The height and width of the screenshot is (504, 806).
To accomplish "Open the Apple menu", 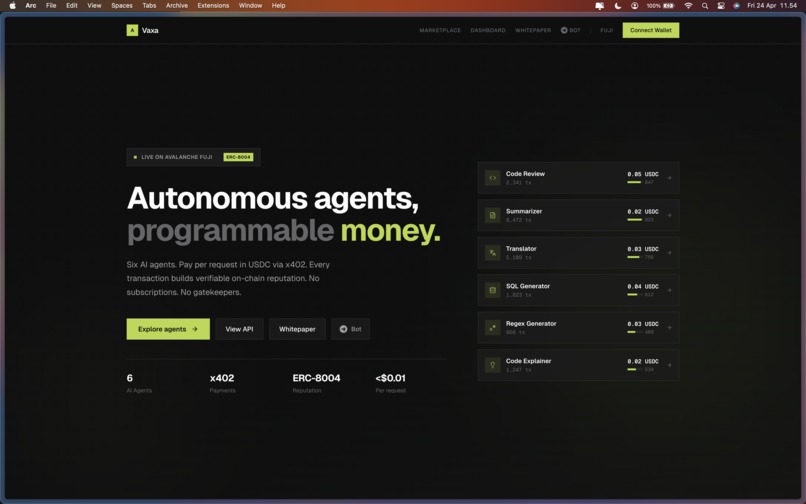I will click(x=12, y=6).
